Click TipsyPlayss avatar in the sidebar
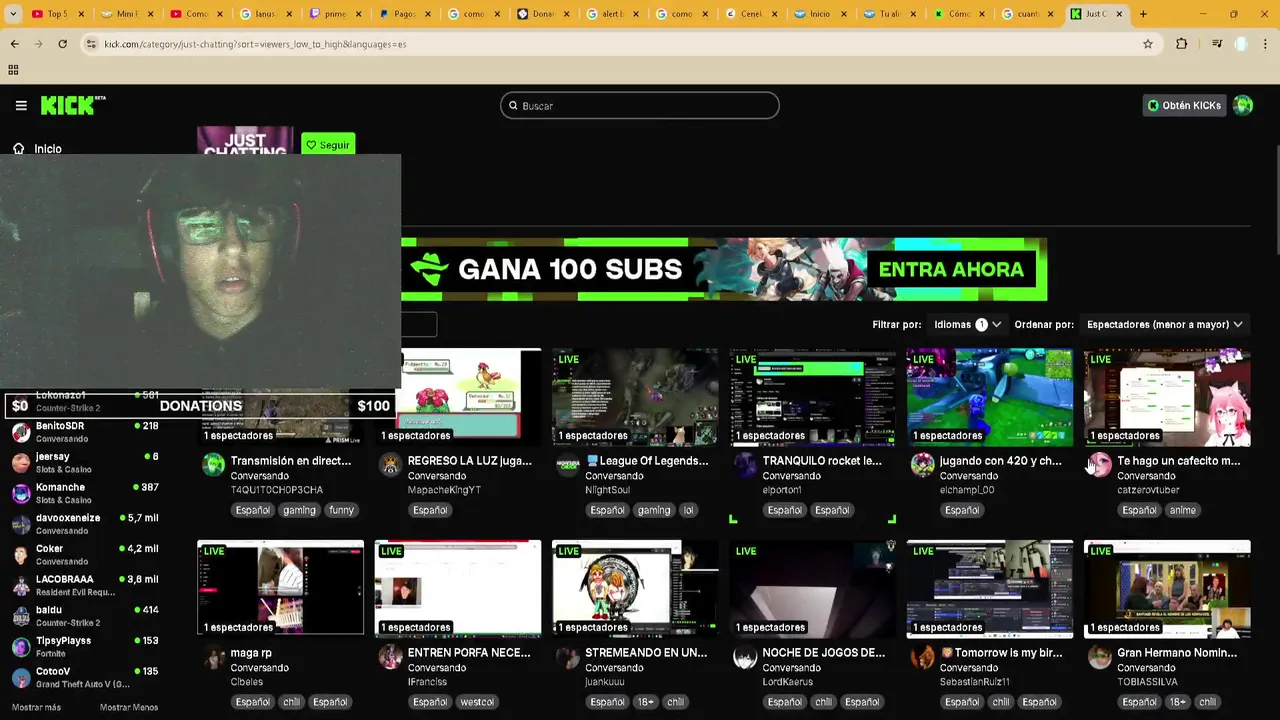This screenshot has height=720, width=1280. [x=21, y=647]
